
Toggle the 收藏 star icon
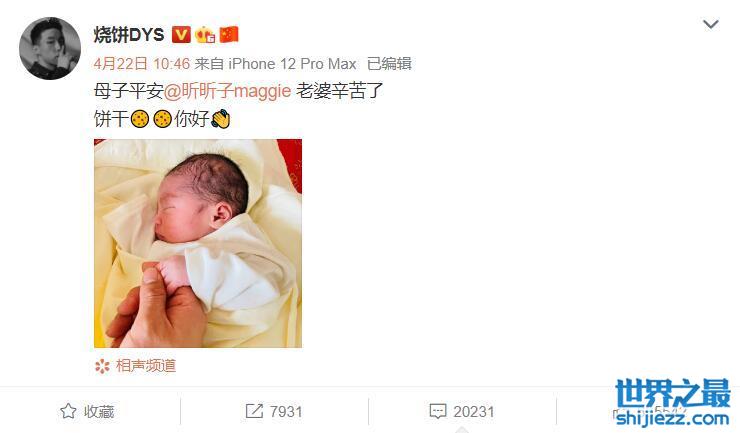point(68,411)
